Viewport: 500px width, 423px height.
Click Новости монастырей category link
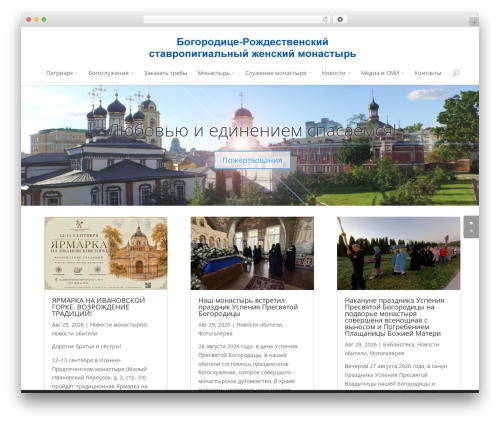coord(119,325)
